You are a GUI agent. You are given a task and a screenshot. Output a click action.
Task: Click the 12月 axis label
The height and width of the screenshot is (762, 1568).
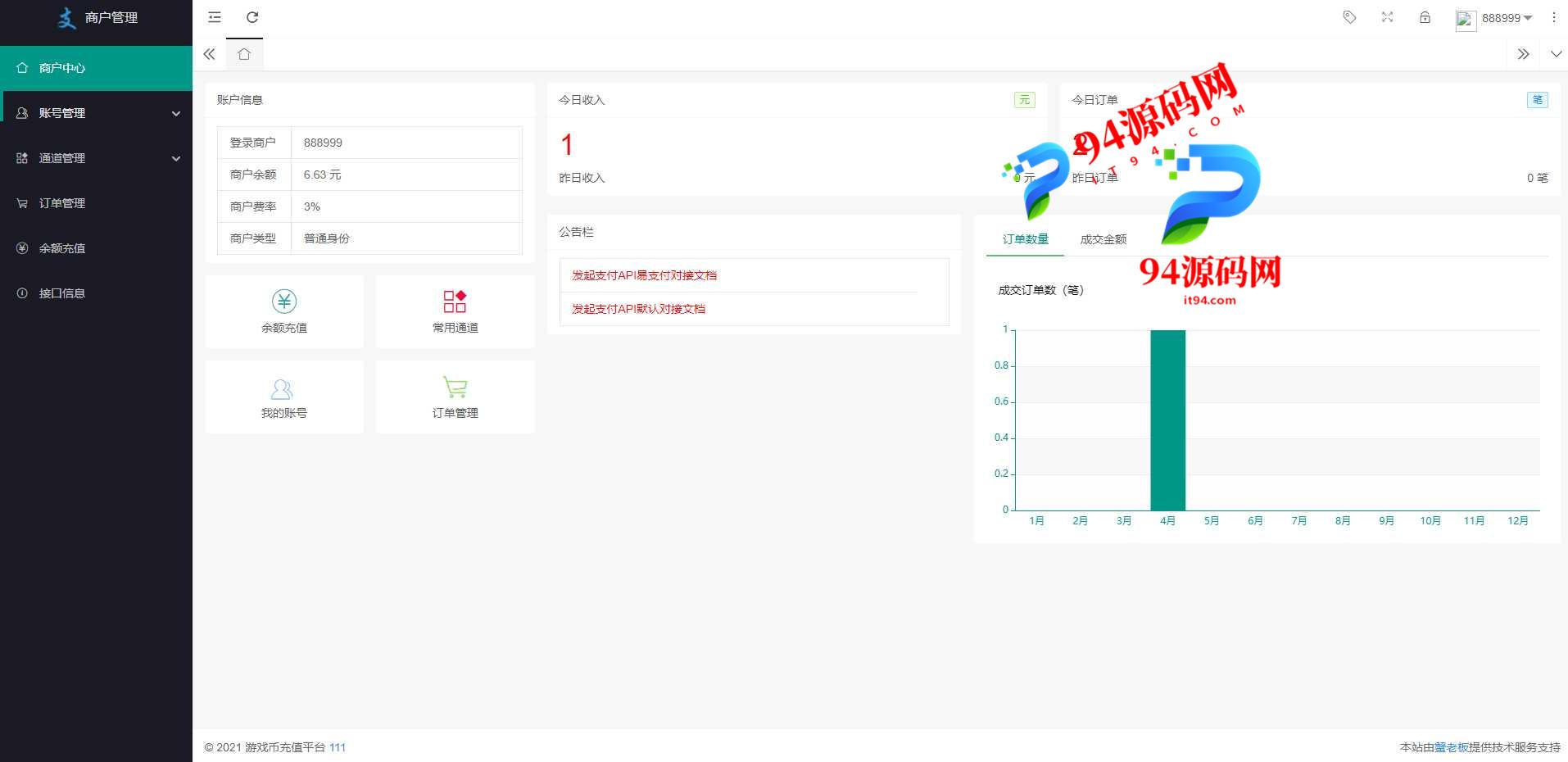coord(1517,521)
